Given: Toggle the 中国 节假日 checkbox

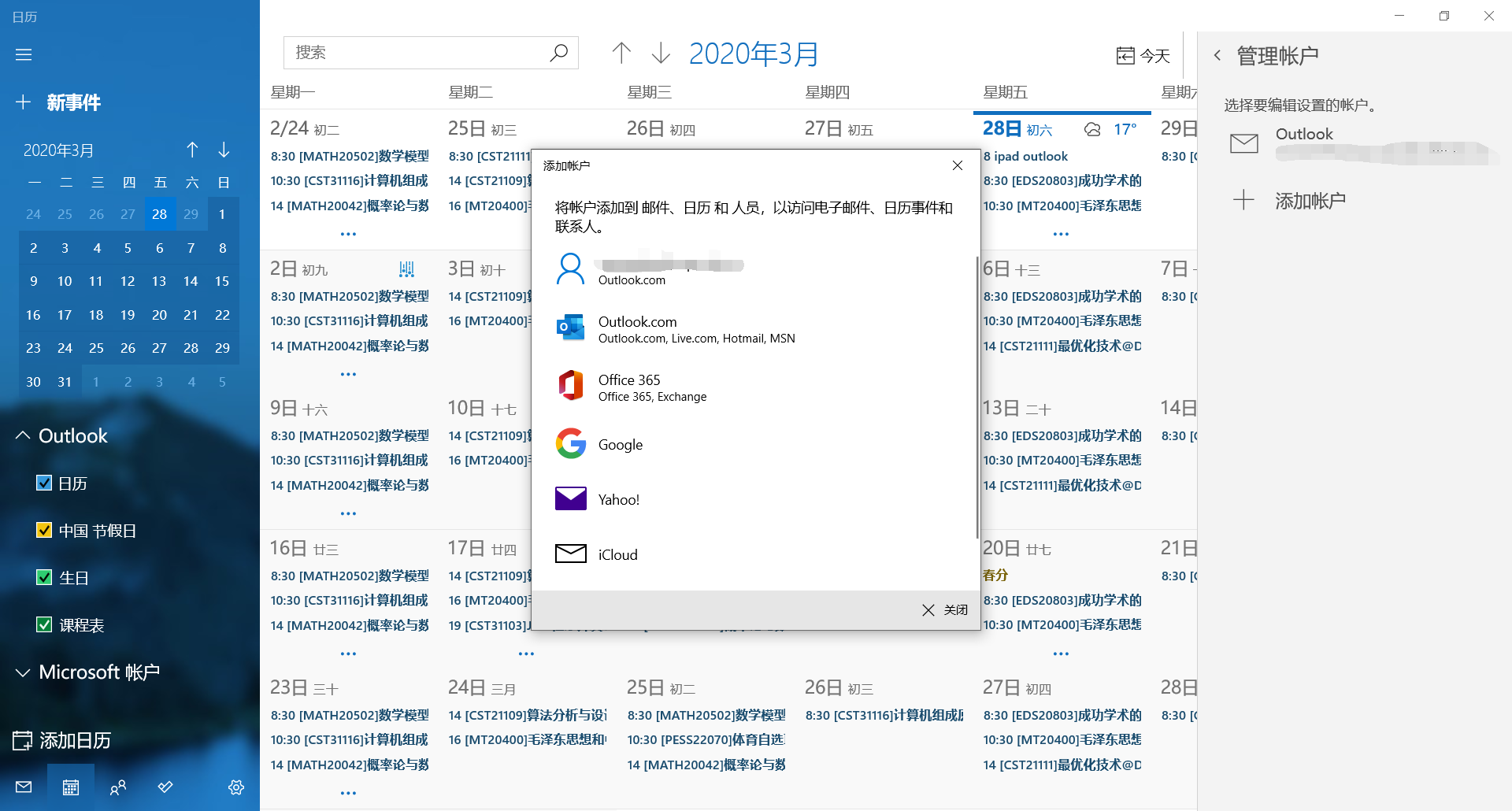Looking at the screenshot, I should [44, 530].
